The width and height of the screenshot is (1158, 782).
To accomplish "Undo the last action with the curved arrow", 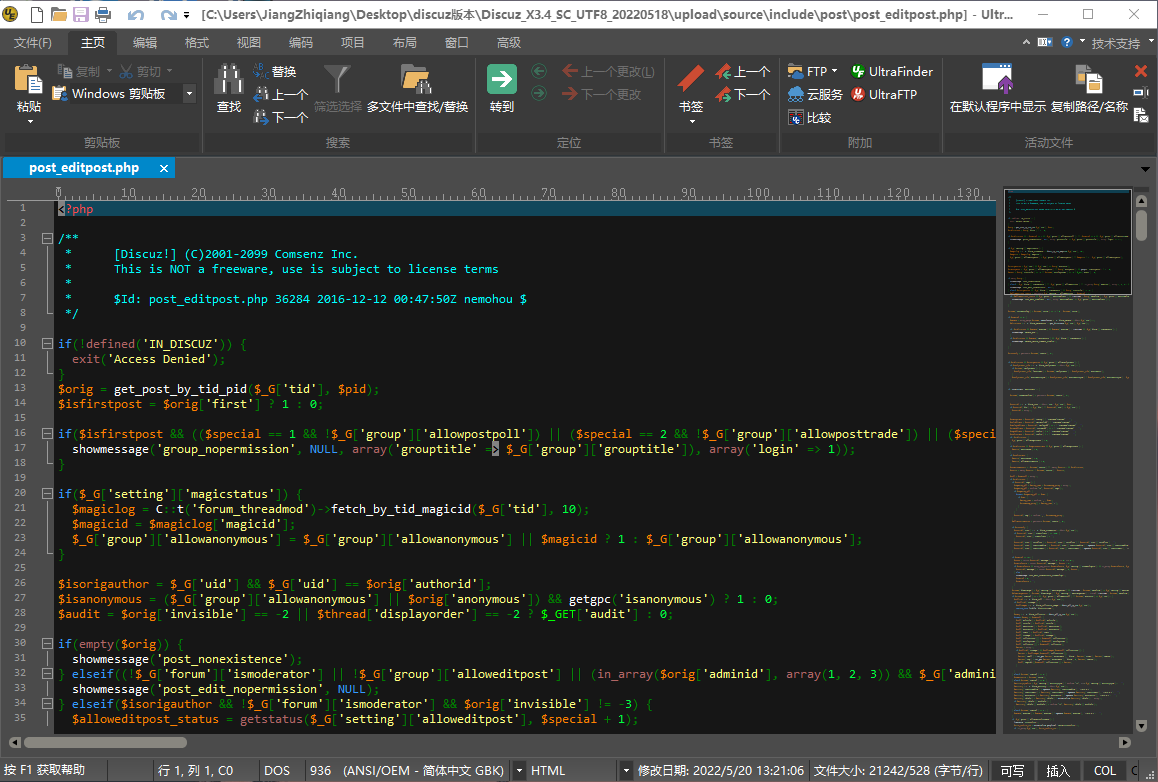I will point(136,15).
